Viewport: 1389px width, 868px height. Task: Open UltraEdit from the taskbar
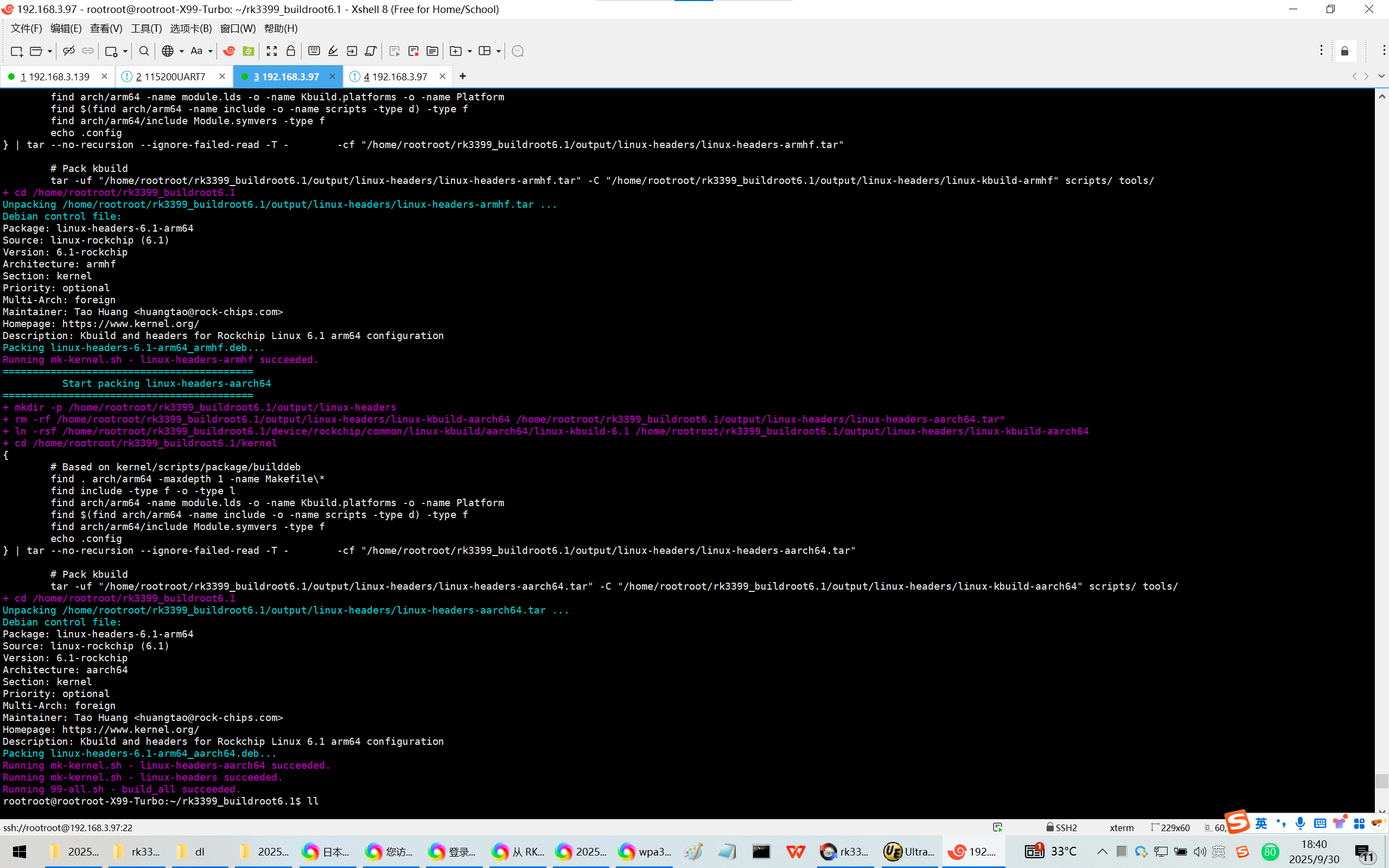point(909,852)
